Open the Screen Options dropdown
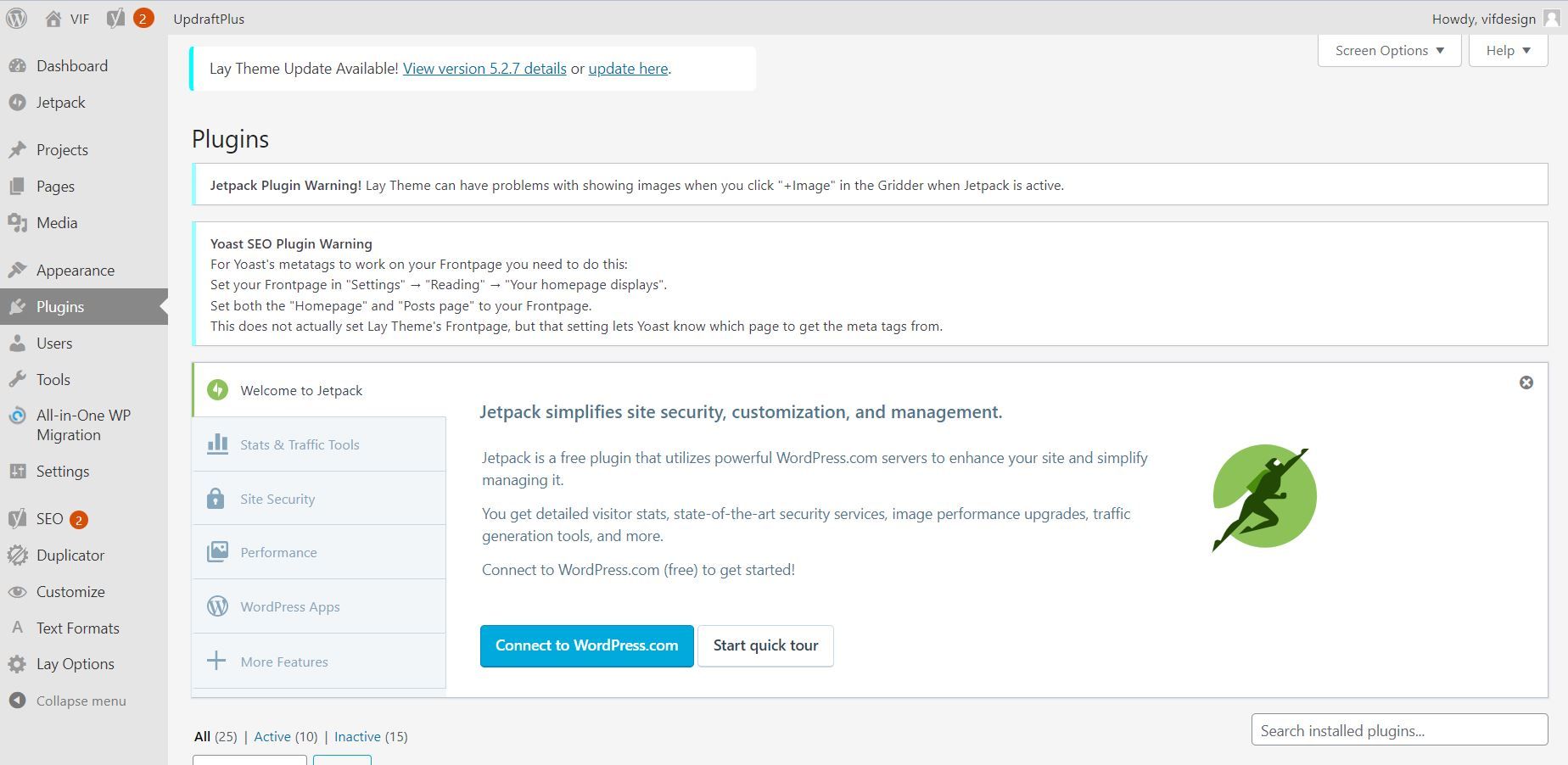 point(1389,51)
